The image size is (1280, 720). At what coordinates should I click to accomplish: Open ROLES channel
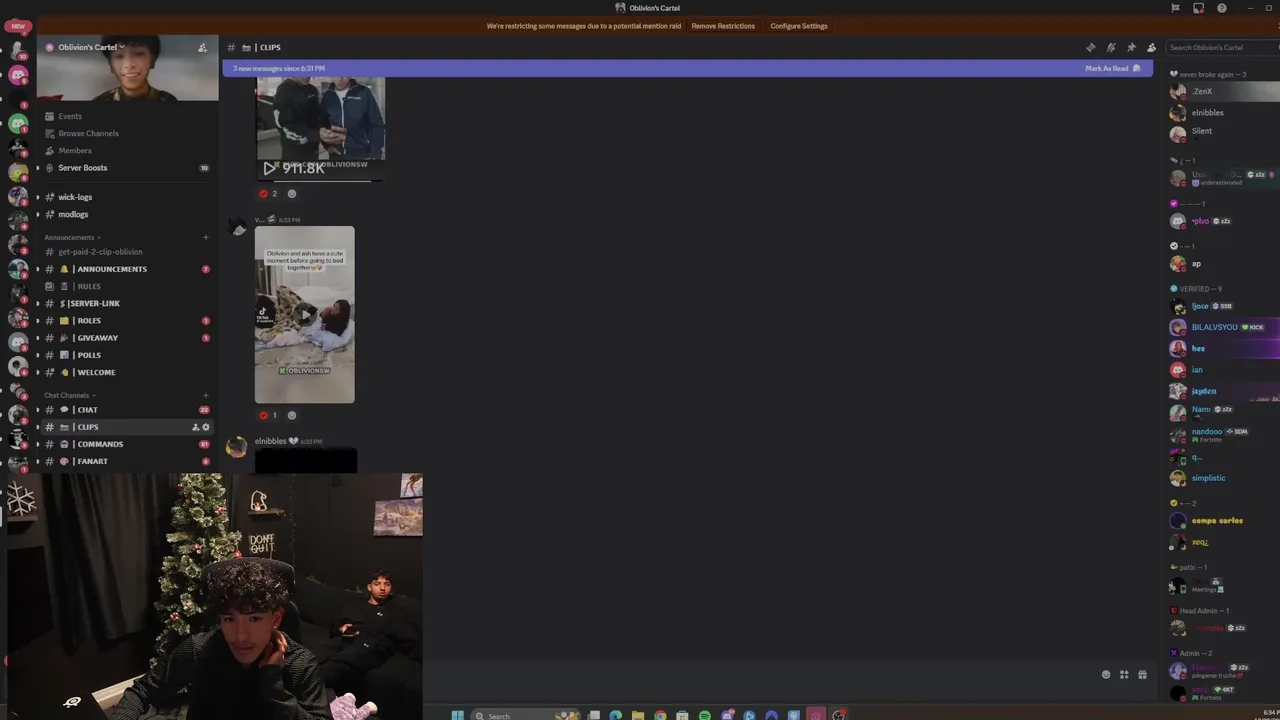coord(88,321)
